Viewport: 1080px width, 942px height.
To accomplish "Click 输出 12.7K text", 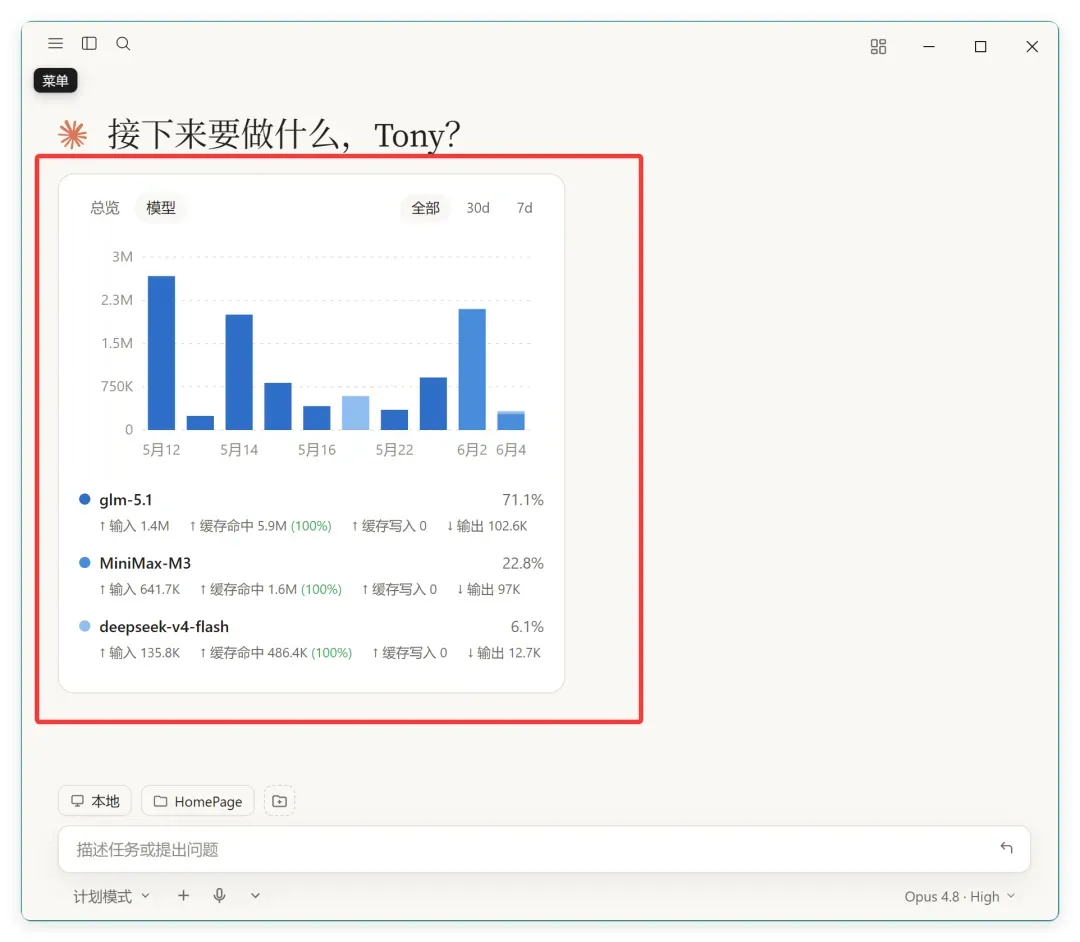I will pyautogui.click(x=503, y=653).
